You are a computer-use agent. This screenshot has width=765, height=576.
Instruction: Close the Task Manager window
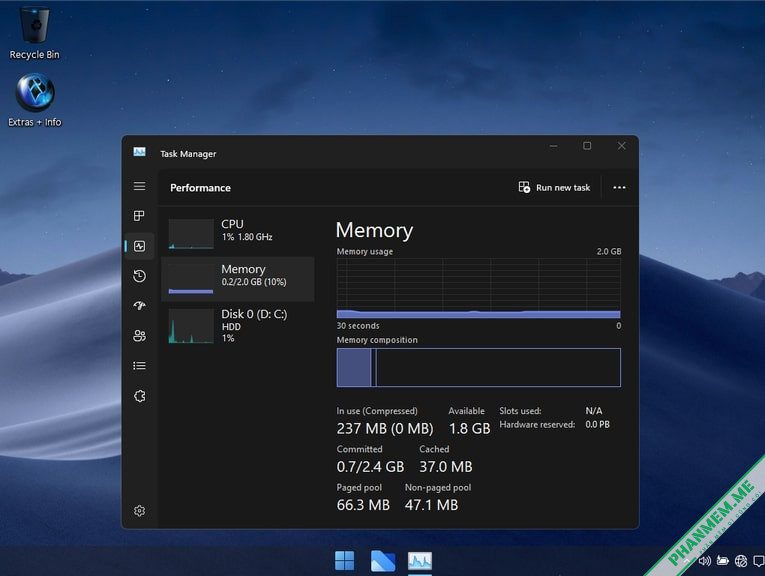(x=622, y=146)
